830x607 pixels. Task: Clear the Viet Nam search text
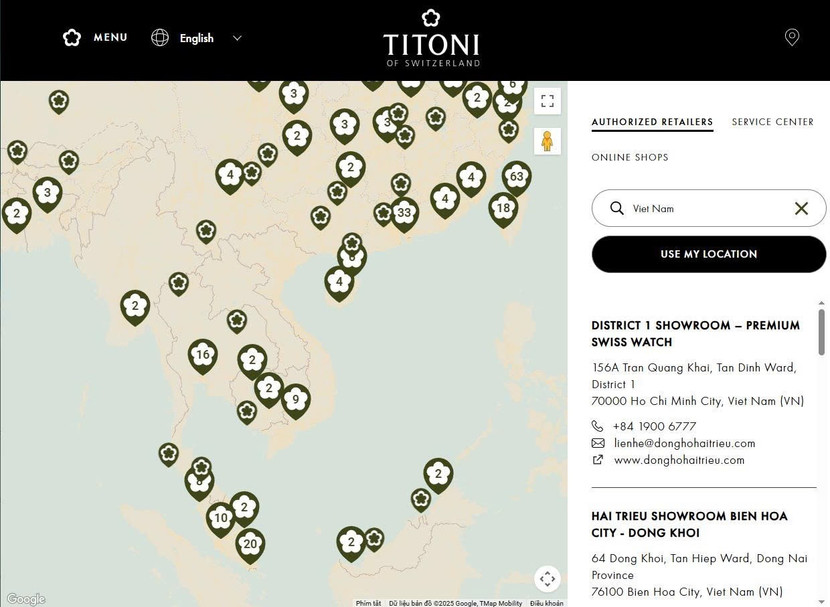[x=801, y=209]
